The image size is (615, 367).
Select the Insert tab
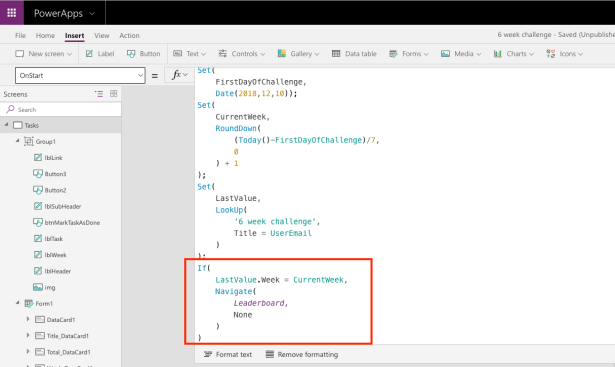[75, 36]
